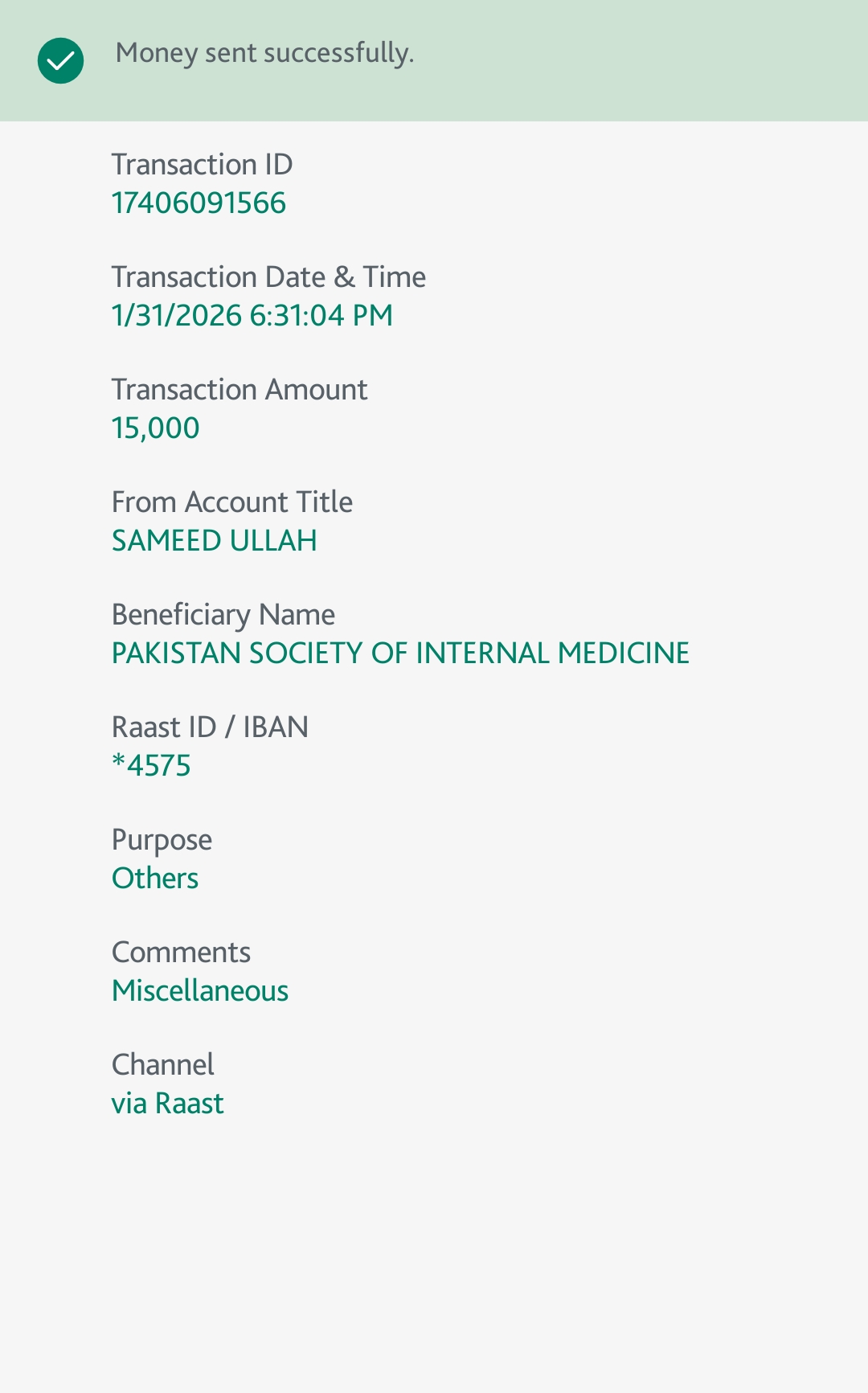868x1393 pixels.
Task: Tap the 'Money sent successfully.' message
Action: 264,54
